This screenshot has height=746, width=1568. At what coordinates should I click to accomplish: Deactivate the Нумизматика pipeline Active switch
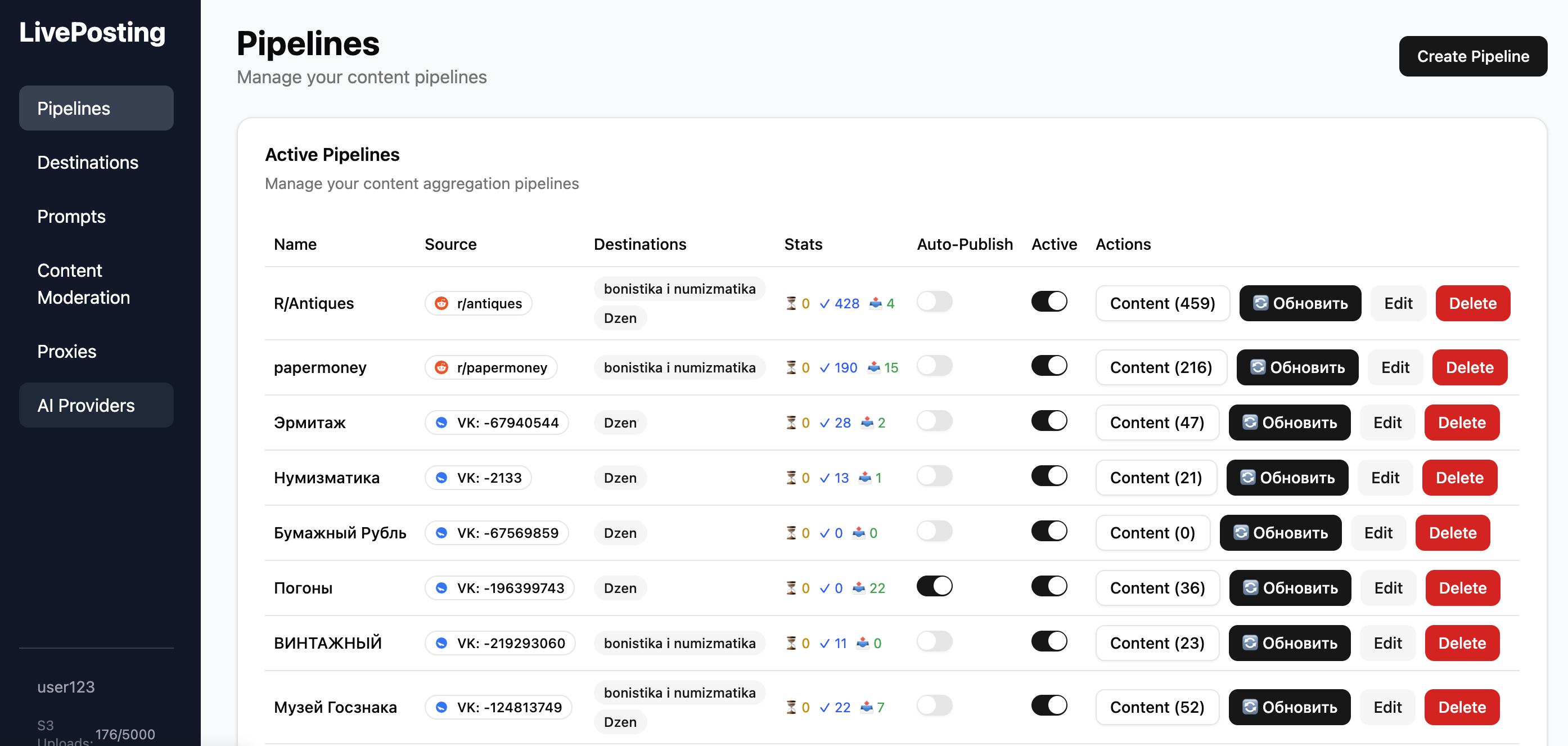pyautogui.click(x=1048, y=475)
